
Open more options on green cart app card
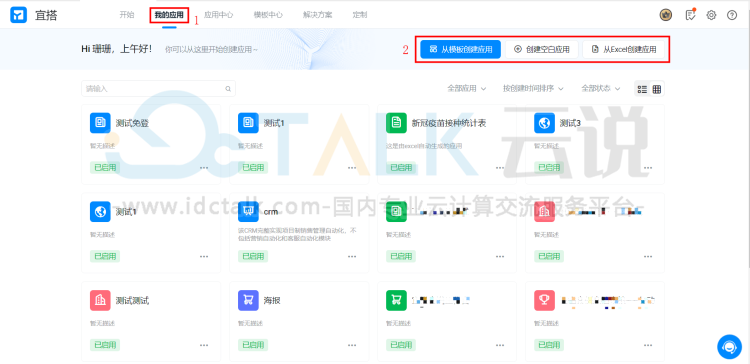pos(500,345)
